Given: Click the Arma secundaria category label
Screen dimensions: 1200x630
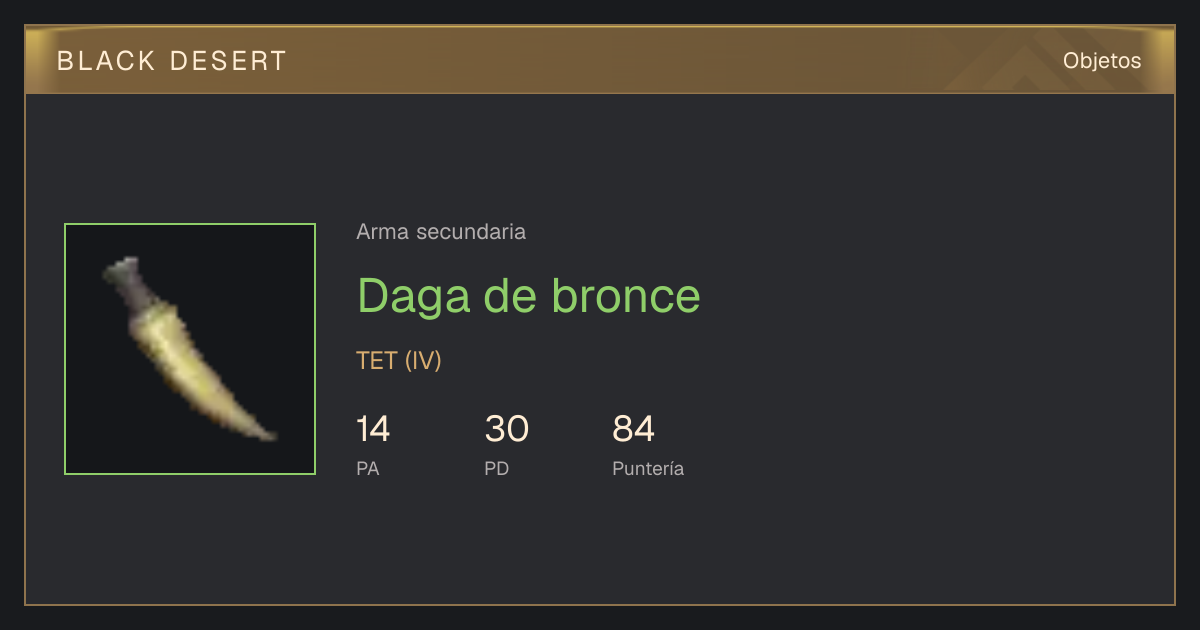Looking at the screenshot, I should 441,232.
